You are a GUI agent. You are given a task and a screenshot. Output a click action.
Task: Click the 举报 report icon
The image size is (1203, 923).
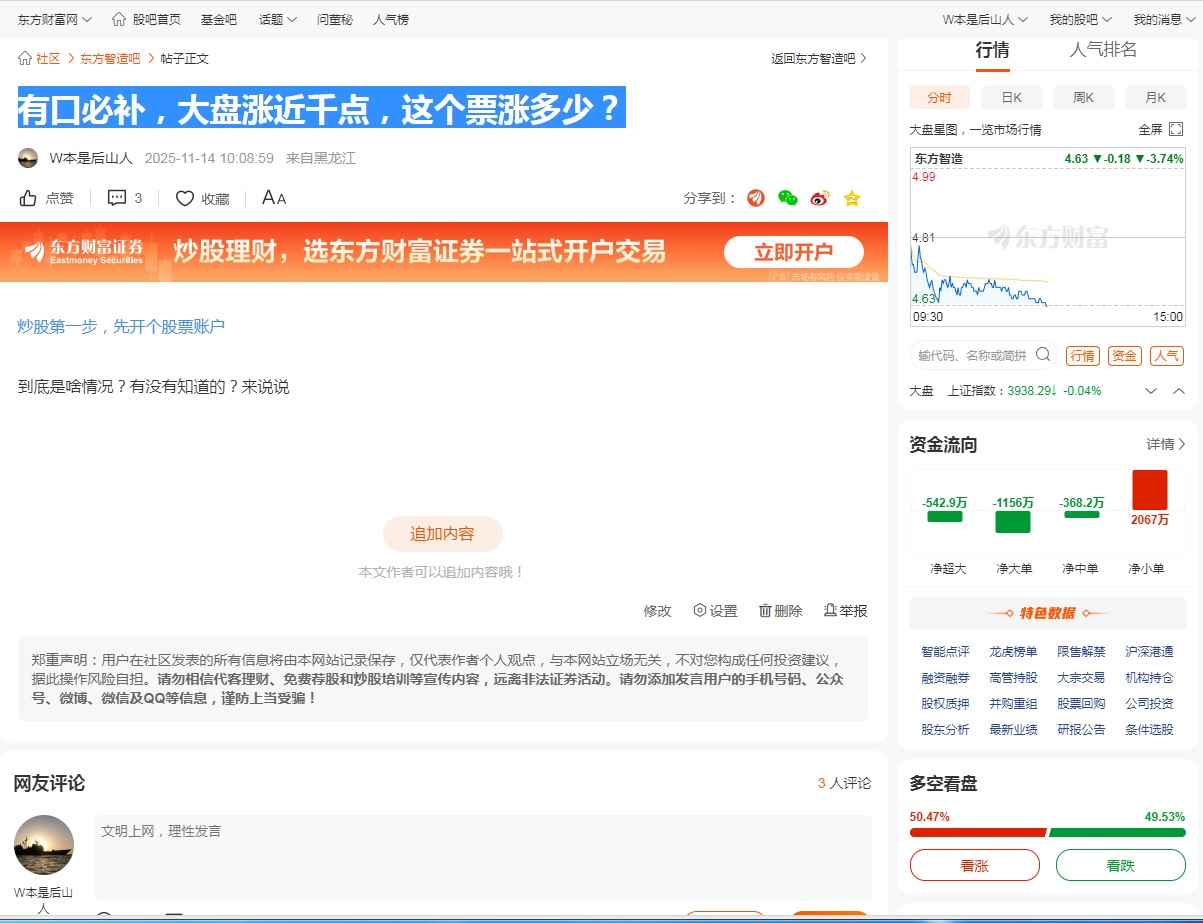click(830, 610)
